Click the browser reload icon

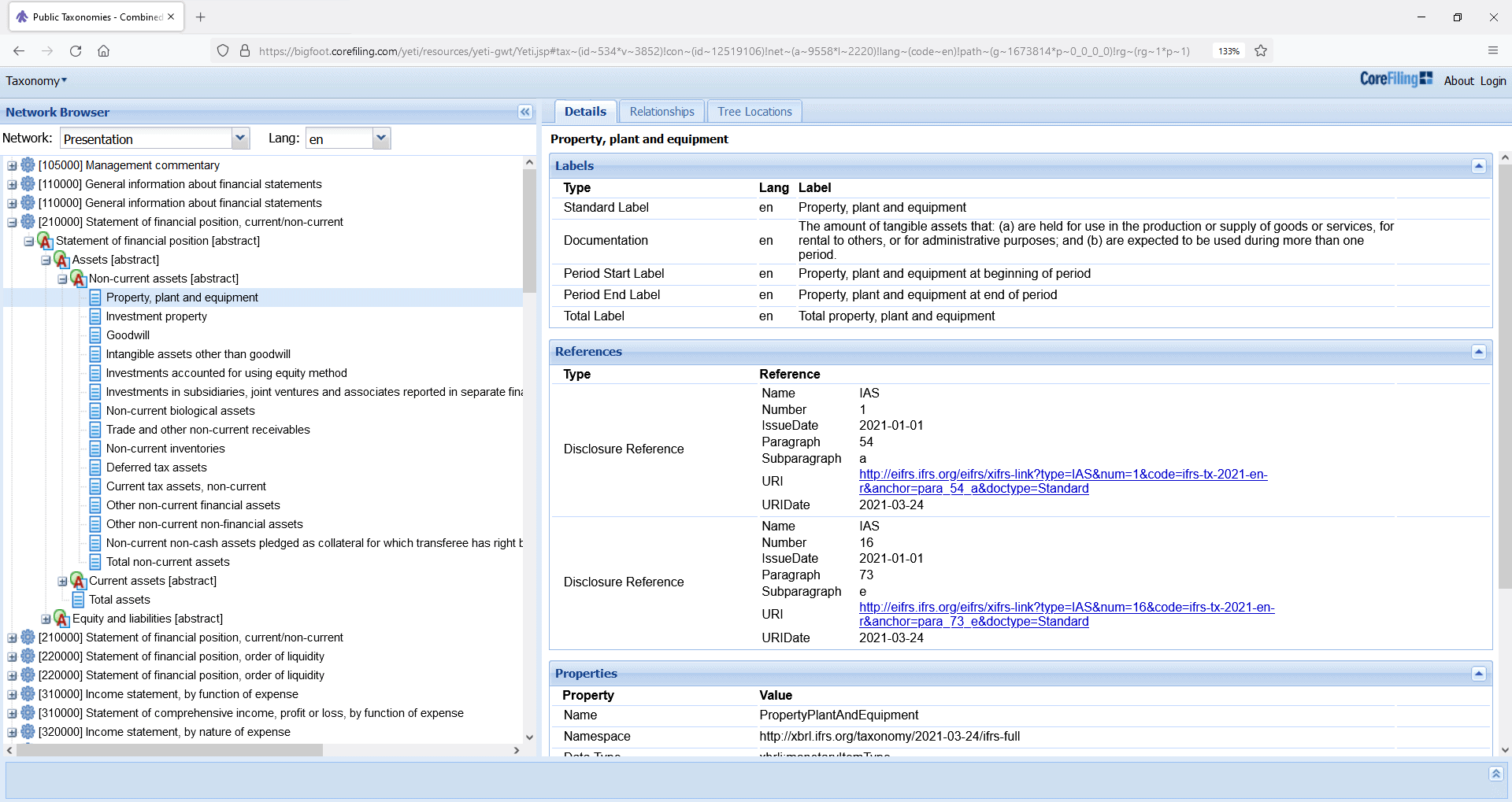76,51
